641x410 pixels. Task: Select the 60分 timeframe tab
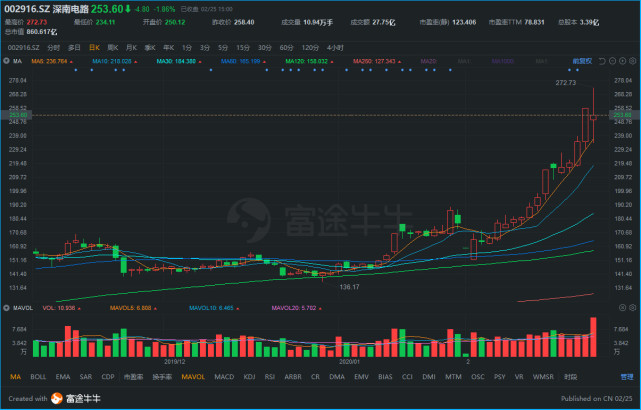pyautogui.click(x=287, y=48)
